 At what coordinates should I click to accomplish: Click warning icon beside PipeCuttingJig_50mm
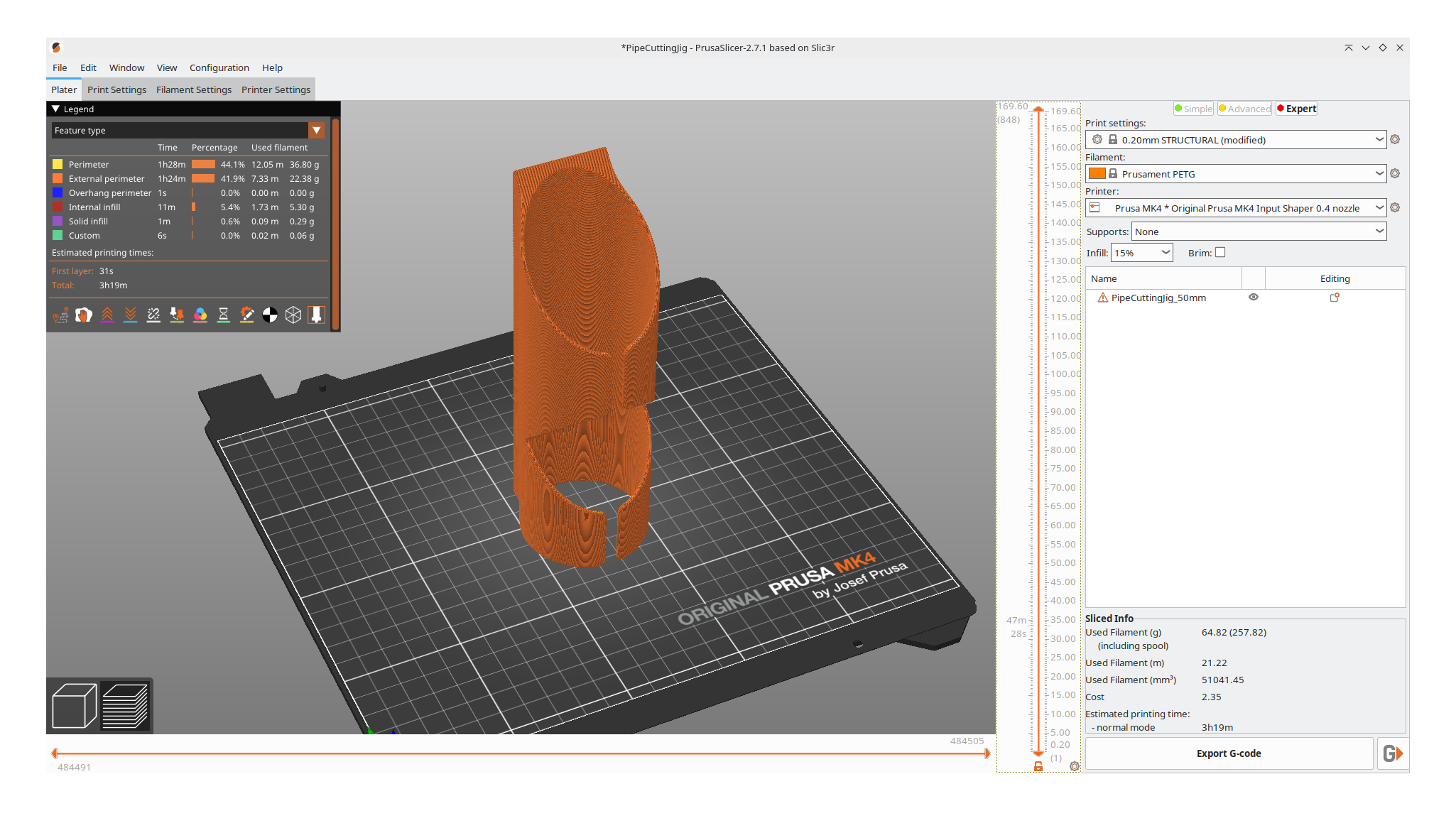click(1102, 298)
